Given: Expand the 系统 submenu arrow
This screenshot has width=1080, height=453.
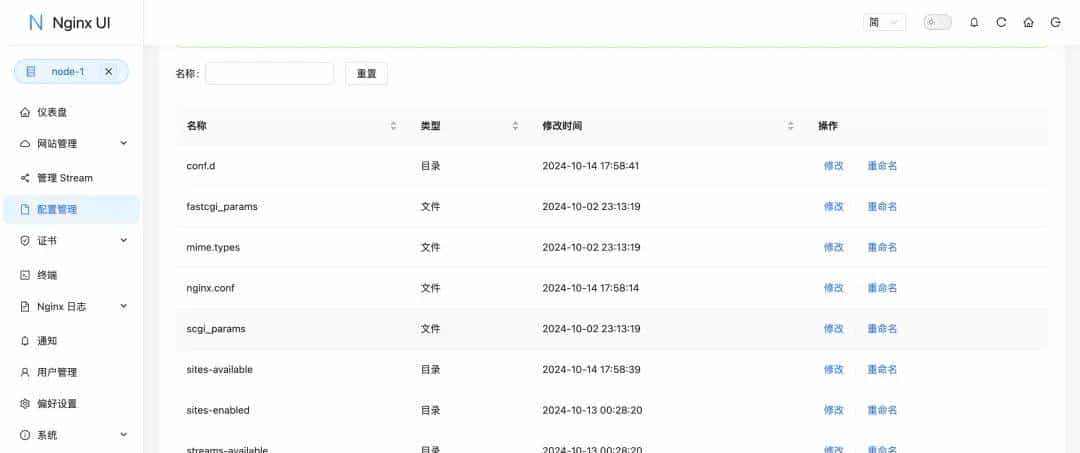Looking at the screenshot, I should [x=124, y=434].
